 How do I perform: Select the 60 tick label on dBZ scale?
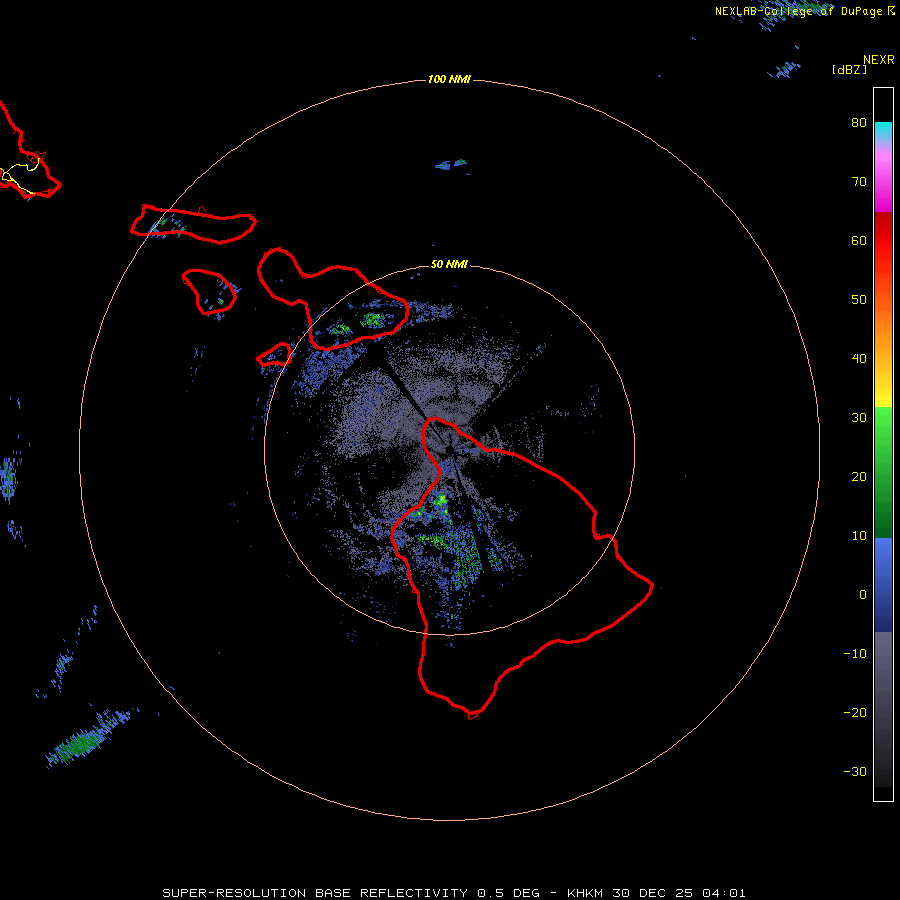coord(859,240)
